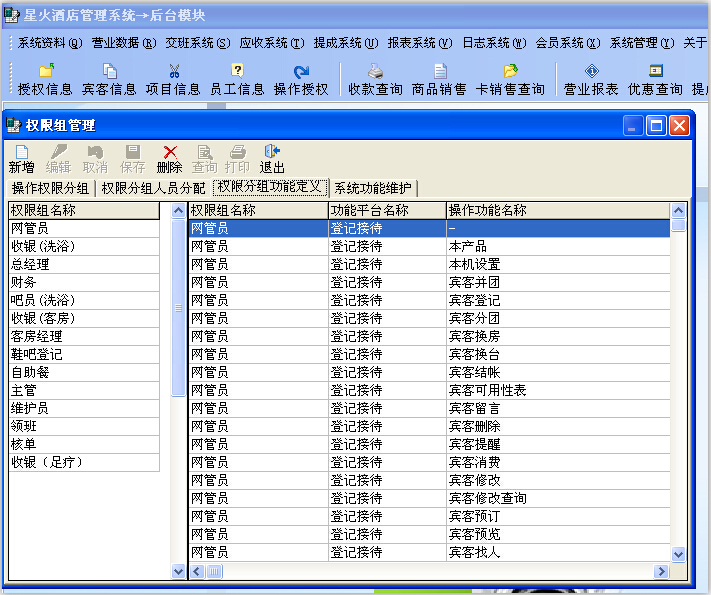Click 权限组管理 window title icon
Image resolution: width=711 pixels, height=595 pixels.
tap(14, 125)
